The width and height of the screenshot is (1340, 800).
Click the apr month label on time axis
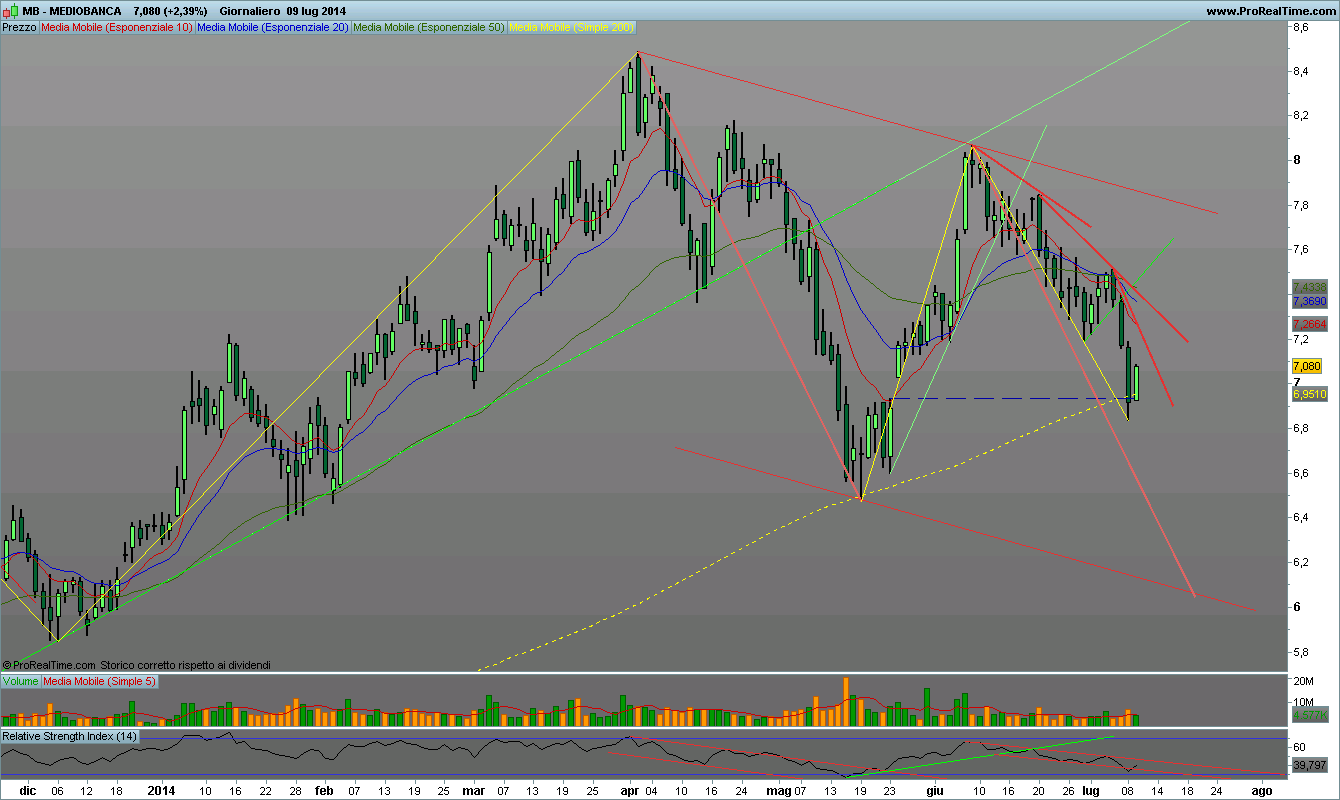tap(631, 790)
